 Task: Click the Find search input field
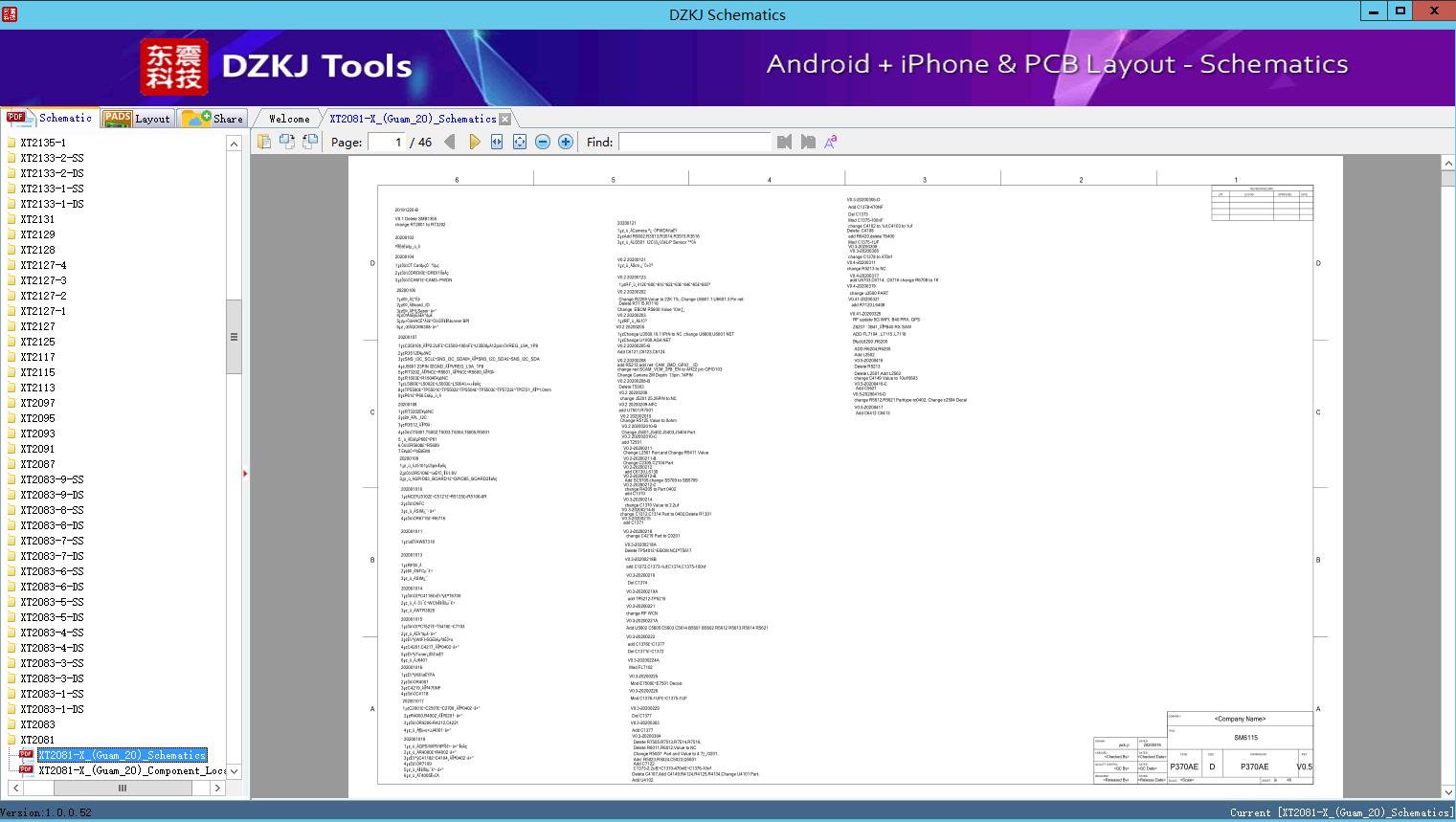click(694, 142)
